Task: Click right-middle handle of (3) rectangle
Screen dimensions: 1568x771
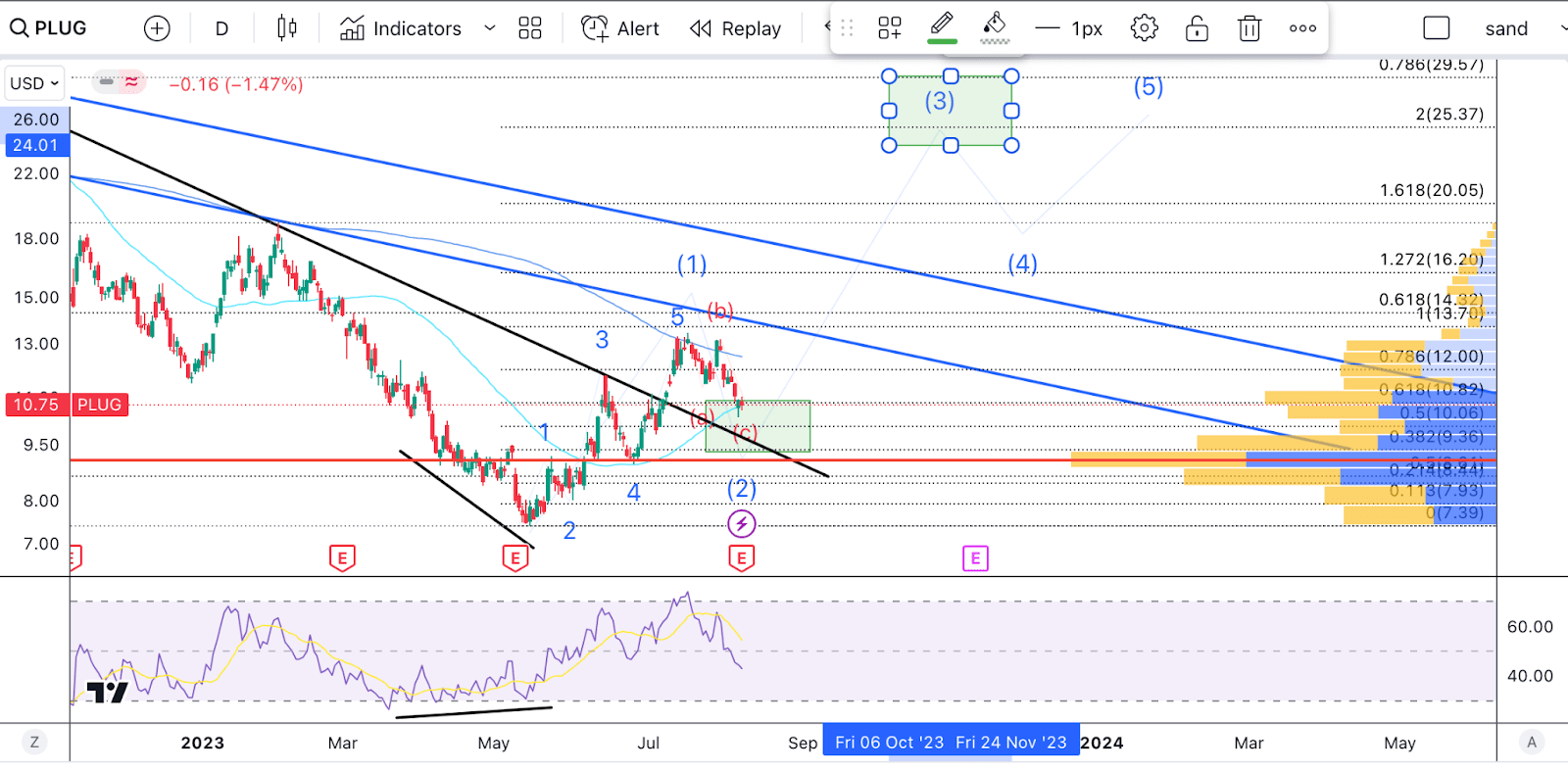Action: (1011, 111)
